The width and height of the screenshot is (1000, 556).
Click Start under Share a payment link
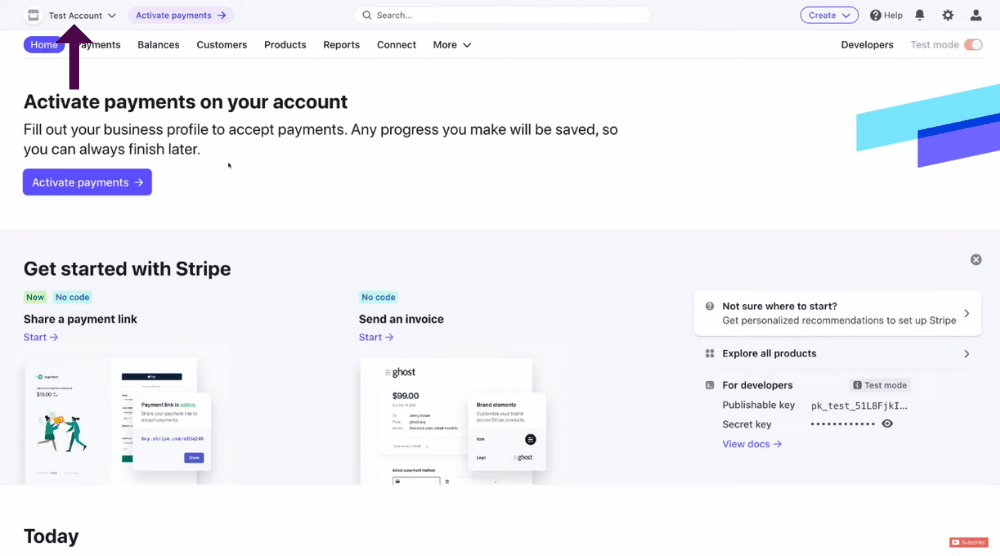click(x=41, y=337)
